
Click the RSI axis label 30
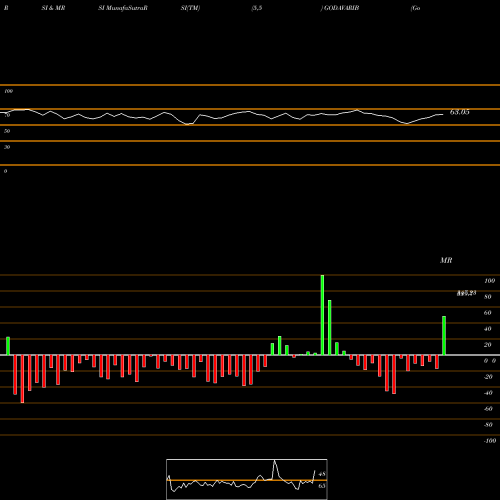7,147
